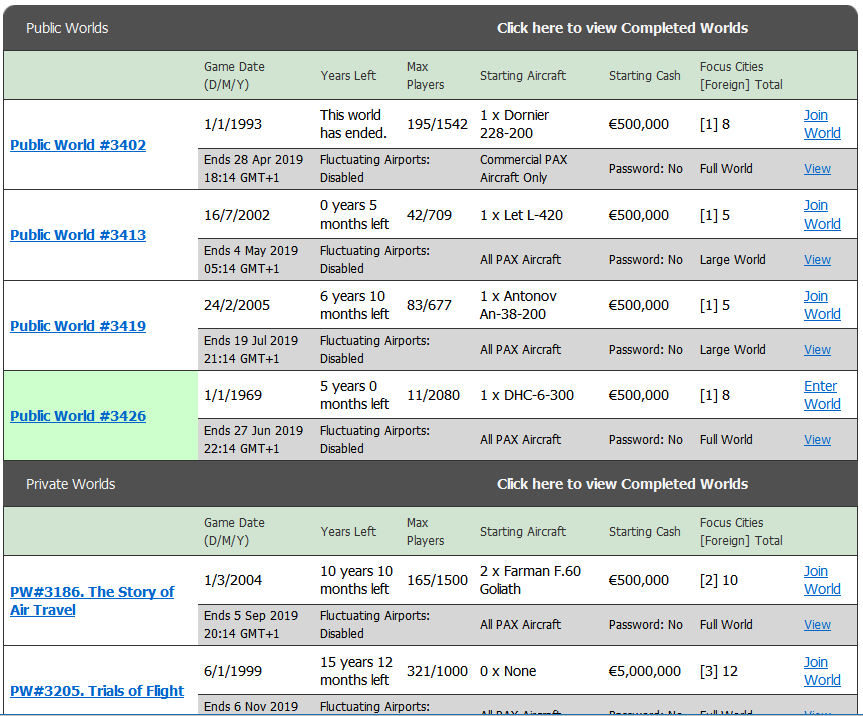
Task: Open the Public World #3402 link
Action: [x=78, y=145]
